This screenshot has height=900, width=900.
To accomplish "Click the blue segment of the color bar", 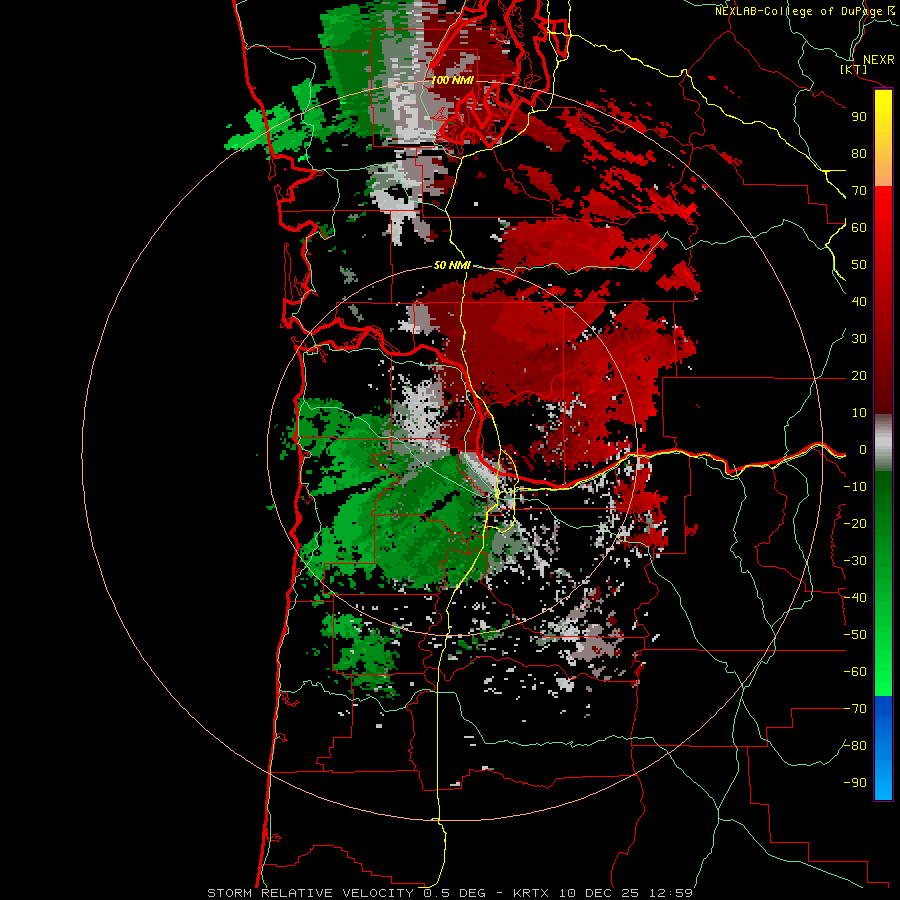I will point(883,748).
